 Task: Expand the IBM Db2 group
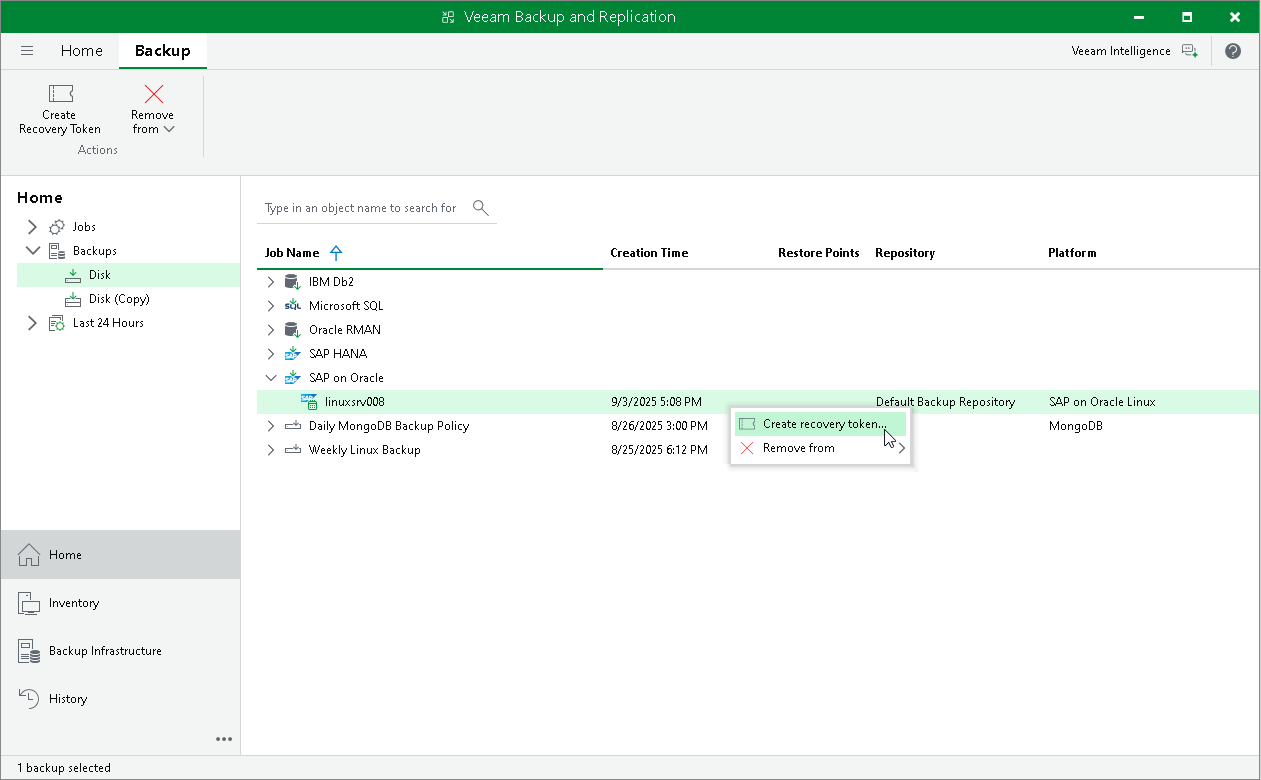click(x=271, y=282)
